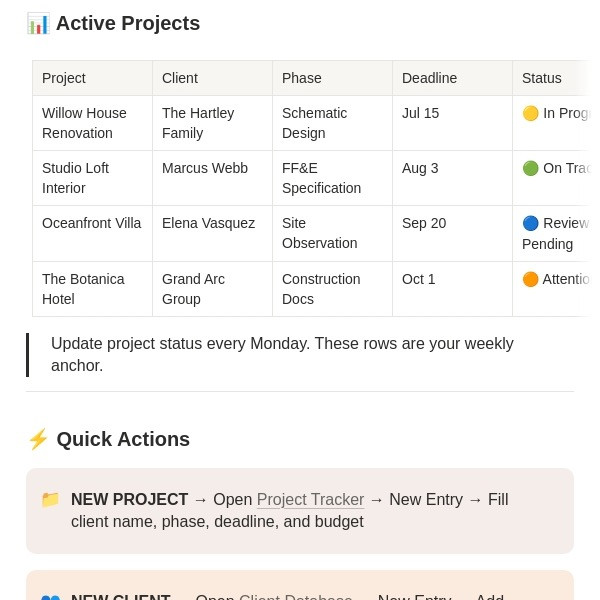600x600 pixels.
Task: Click the blue Review Pending status dot
Action: point(530,223)
